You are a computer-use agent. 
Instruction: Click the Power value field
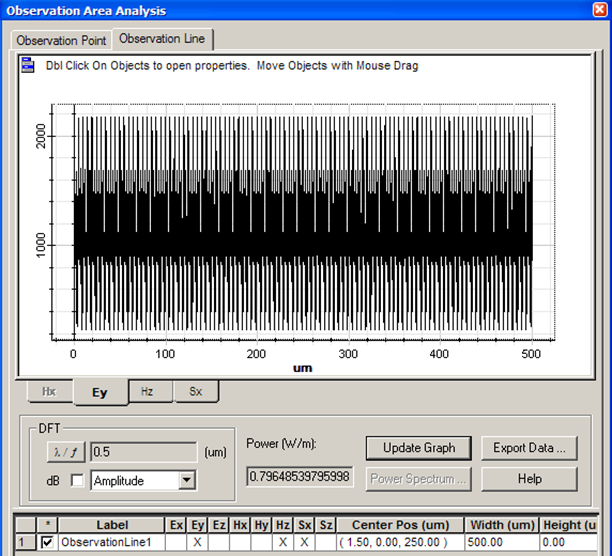click(x=300, y=476)
